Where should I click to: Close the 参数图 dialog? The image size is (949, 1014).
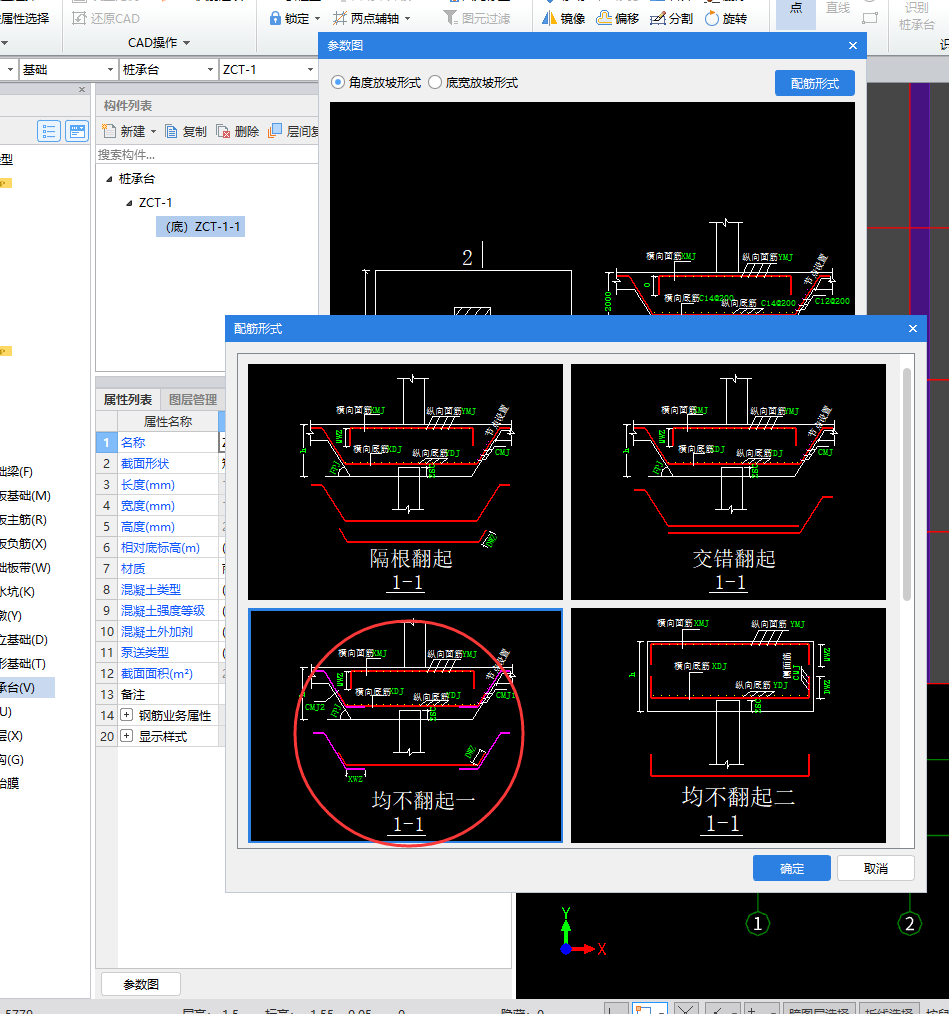click(x=853, y=45)
